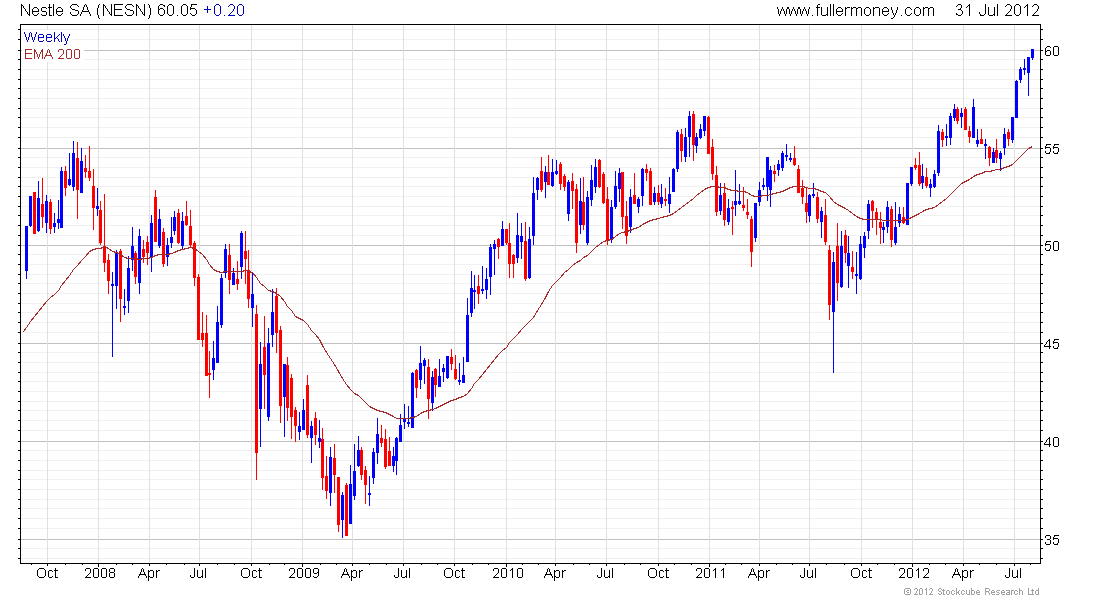Click the 60 price axis label
Screen dimensions: 1100x600
(x=1052, y=51)
